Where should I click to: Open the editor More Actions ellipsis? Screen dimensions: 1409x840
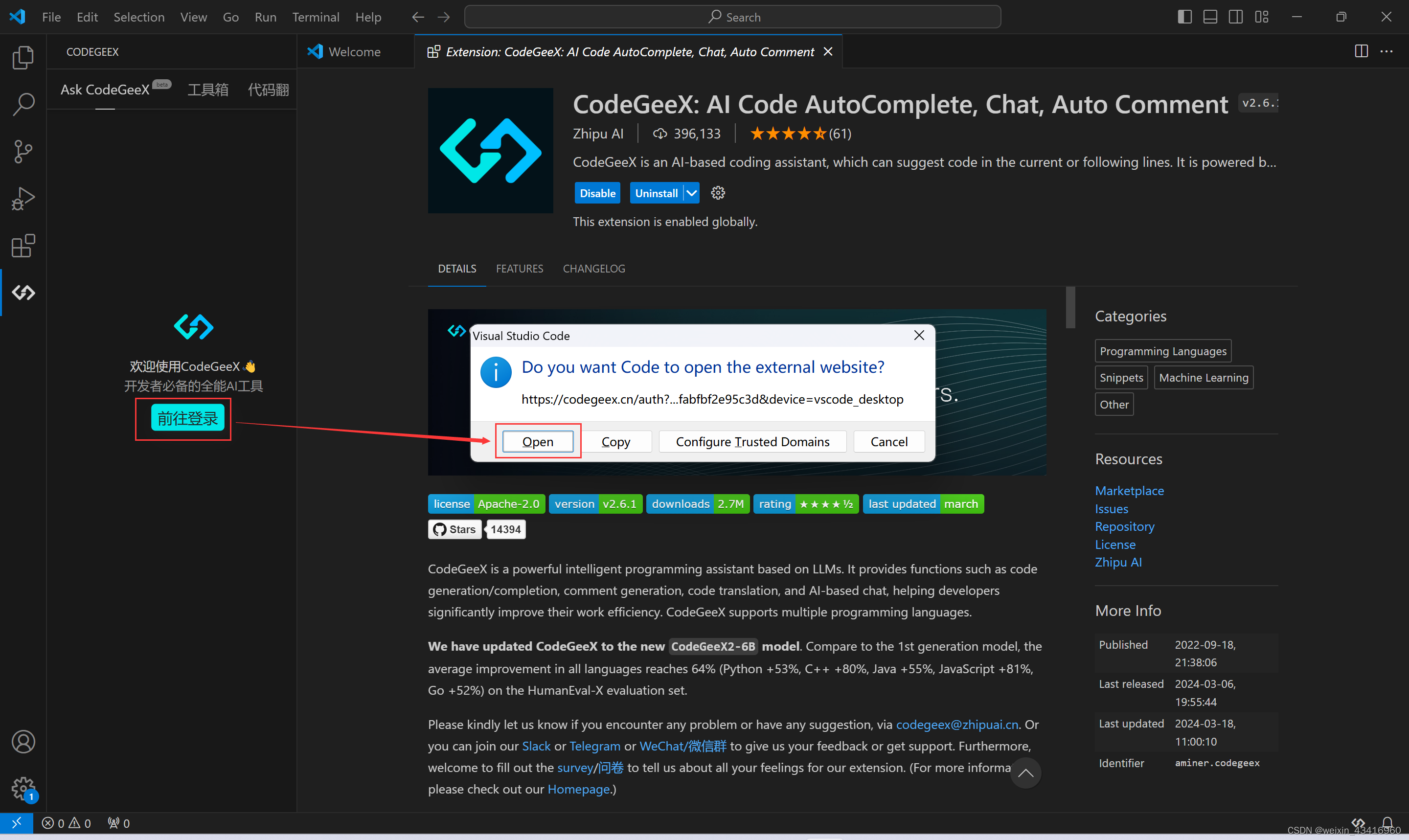tap(1386, 51)
